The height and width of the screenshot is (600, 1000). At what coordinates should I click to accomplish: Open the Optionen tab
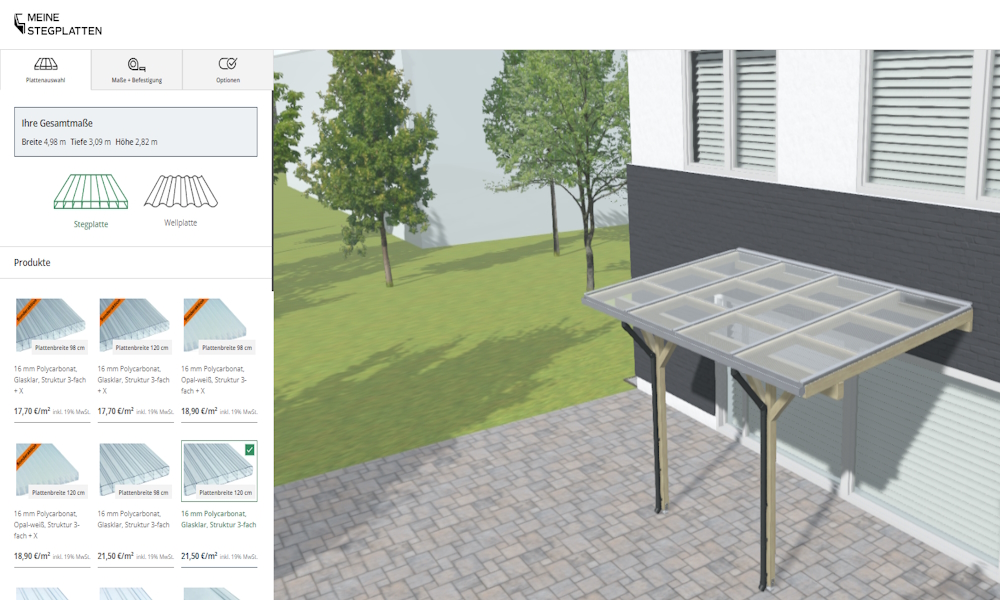click(x=228, y=70)
